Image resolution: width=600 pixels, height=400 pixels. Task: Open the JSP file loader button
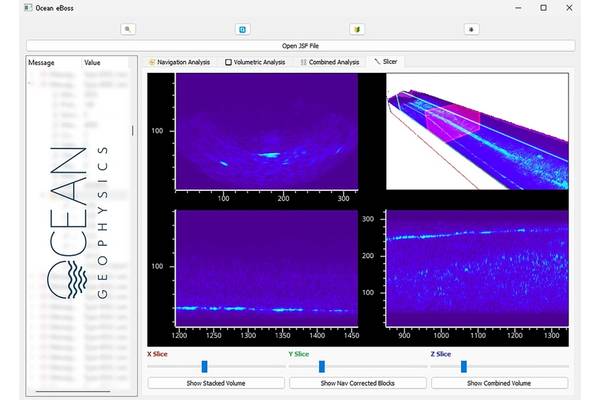tap(300, 45)
